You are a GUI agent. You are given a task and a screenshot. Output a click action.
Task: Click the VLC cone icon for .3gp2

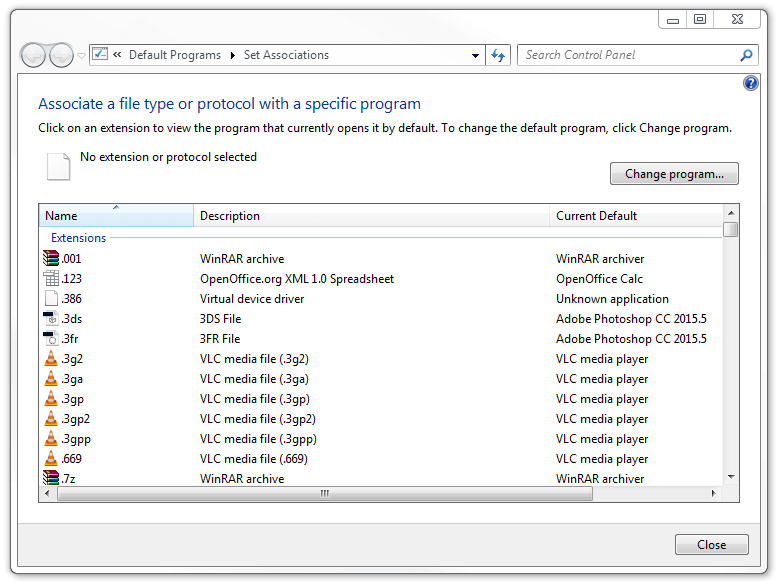pyautogui.click(x=51, y=418)
